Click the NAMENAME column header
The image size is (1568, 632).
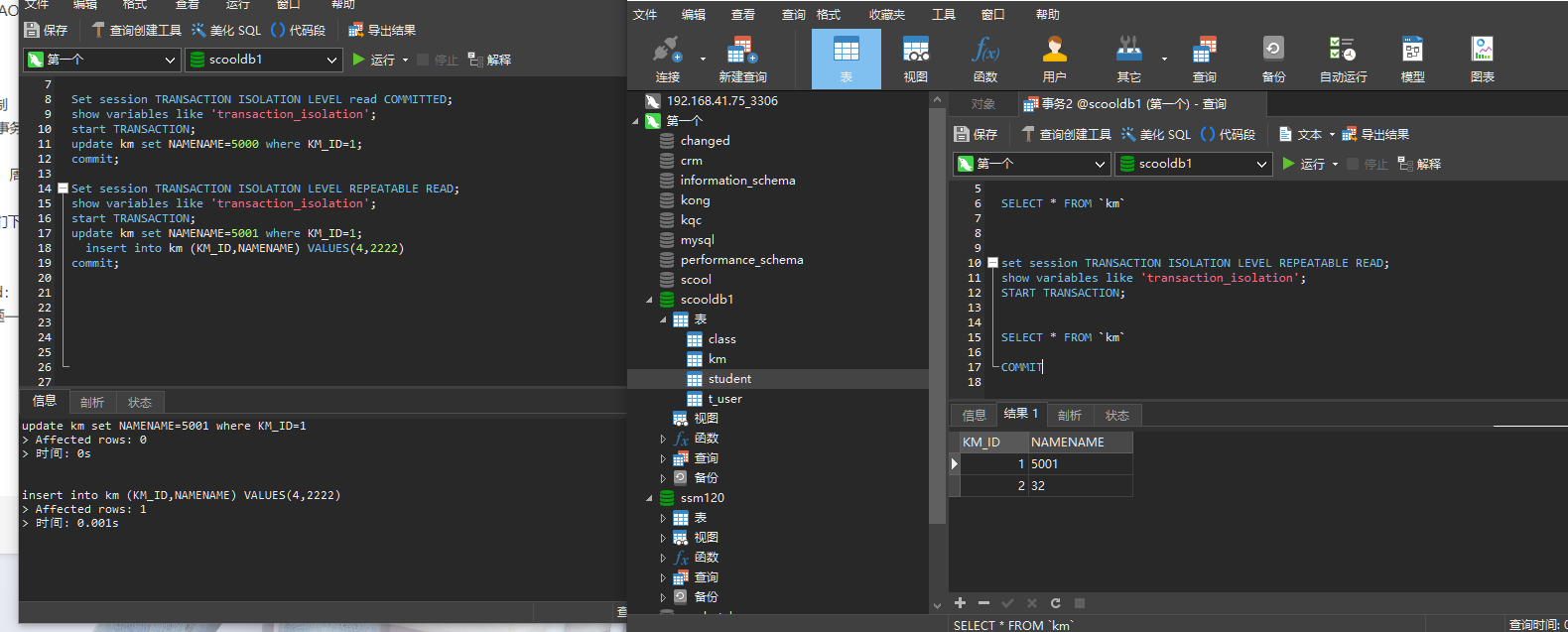[1079, 442]
